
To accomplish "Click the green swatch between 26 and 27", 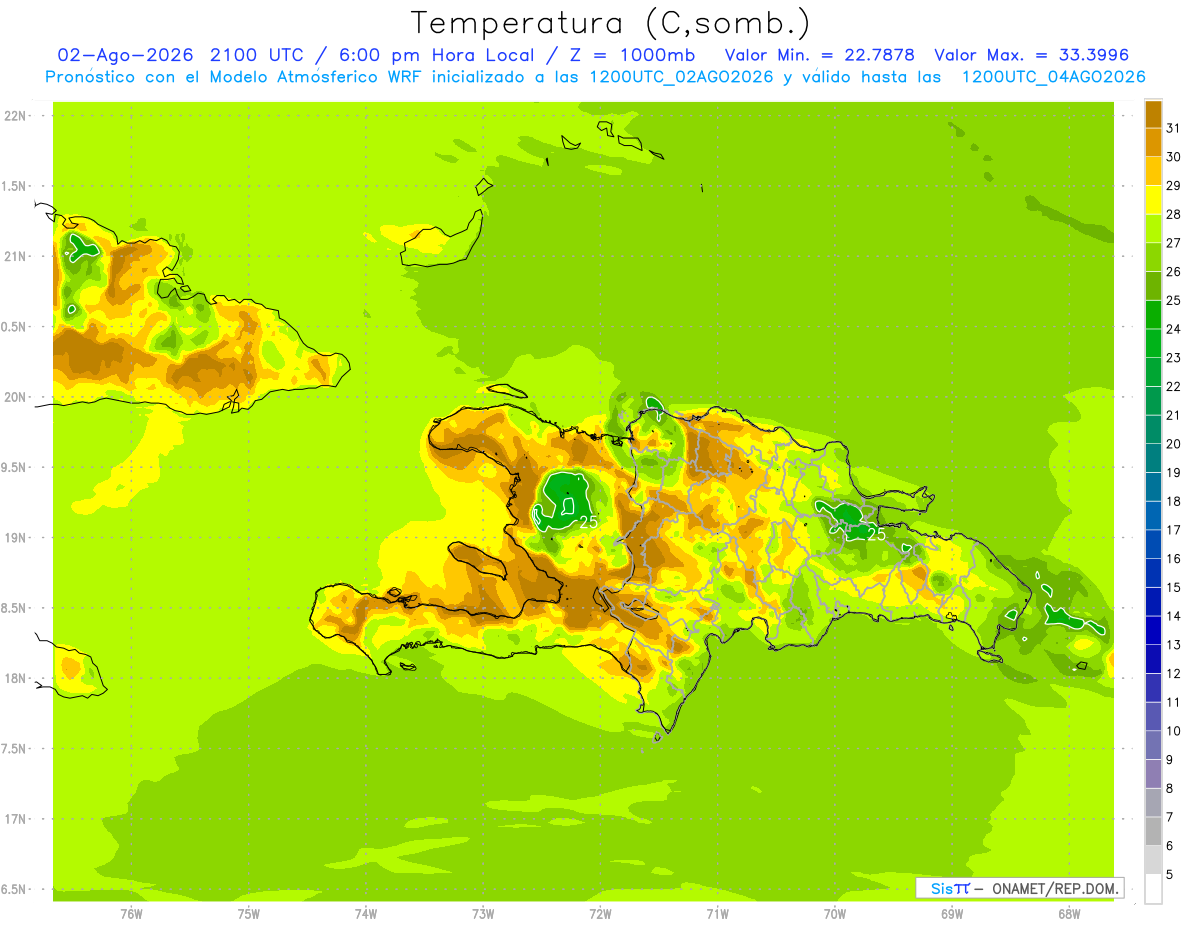I will (x=1153, y=256).
